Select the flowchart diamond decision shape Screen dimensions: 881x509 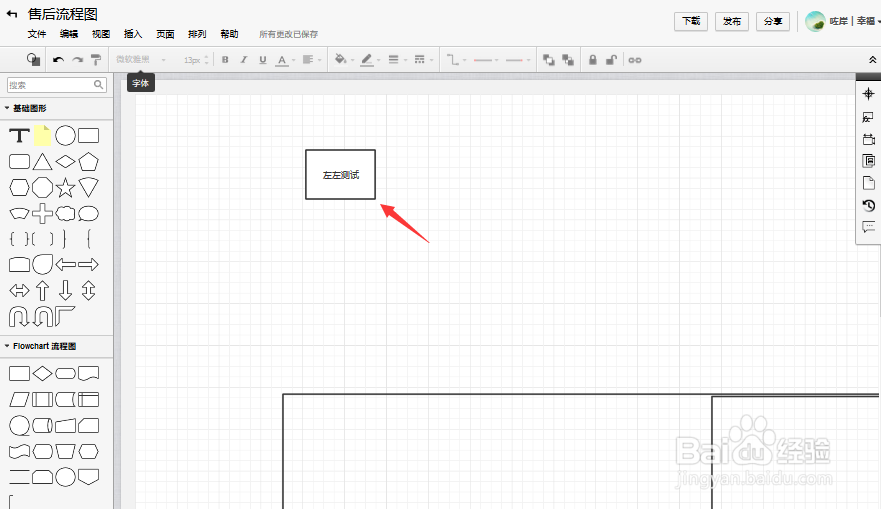pos(42,374)
